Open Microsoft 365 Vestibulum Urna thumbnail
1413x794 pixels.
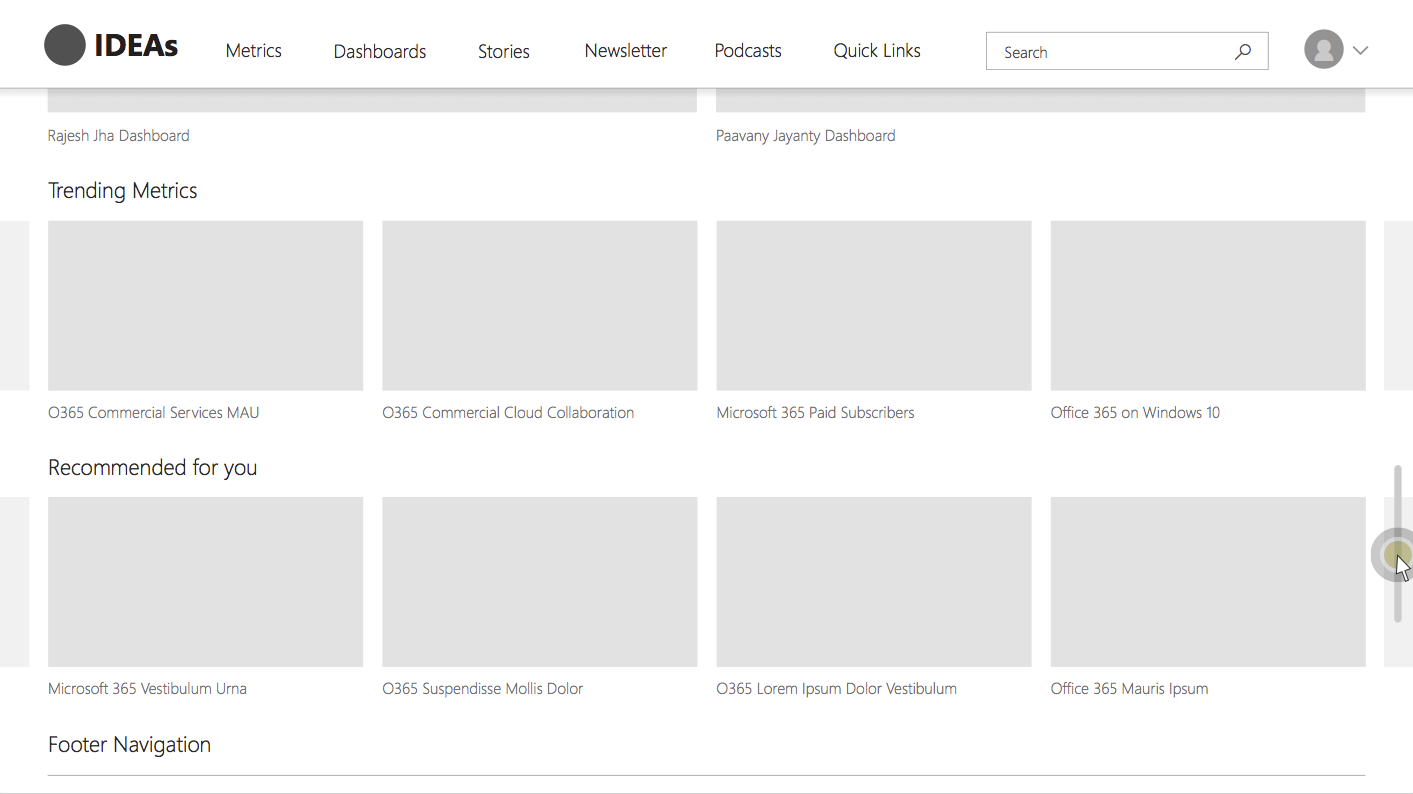tap(205, 582)
